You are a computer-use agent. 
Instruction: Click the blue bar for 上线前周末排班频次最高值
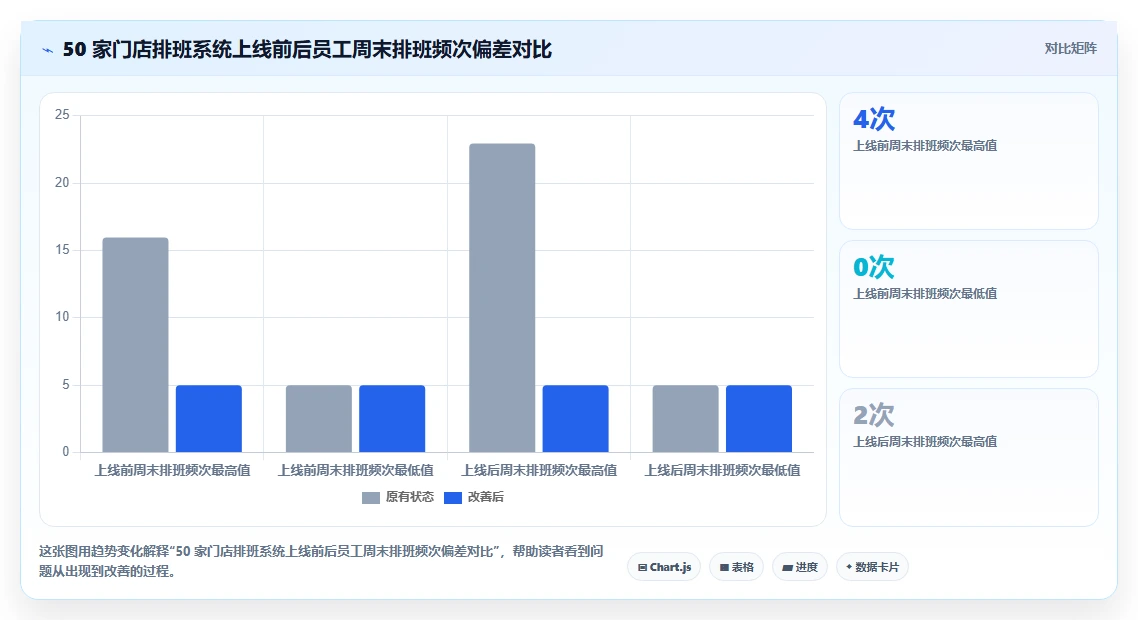(x=209, y=419)
